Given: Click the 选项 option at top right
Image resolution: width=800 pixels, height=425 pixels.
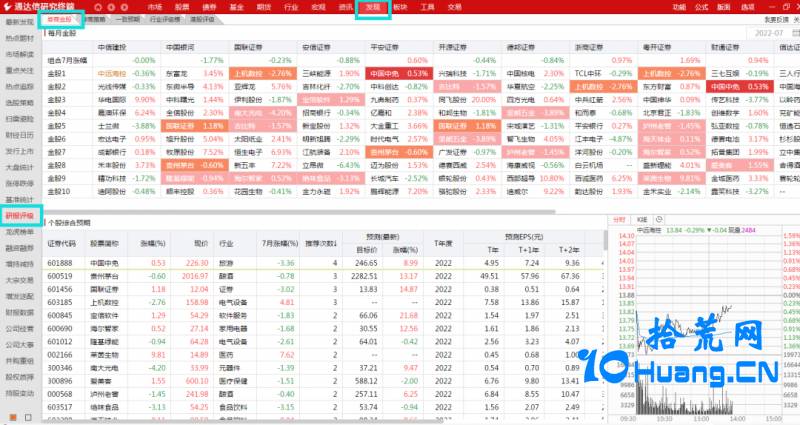Looking at the screenshot, I should coord(747,7).
